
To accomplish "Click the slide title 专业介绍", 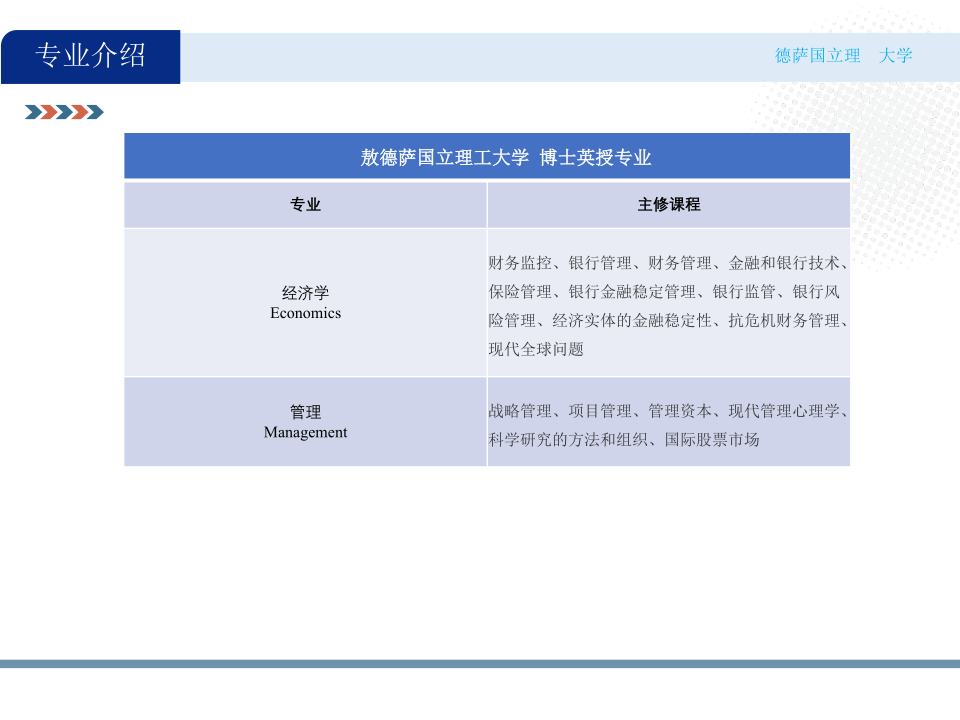I will pyautogui.click(x=91, y=56).
